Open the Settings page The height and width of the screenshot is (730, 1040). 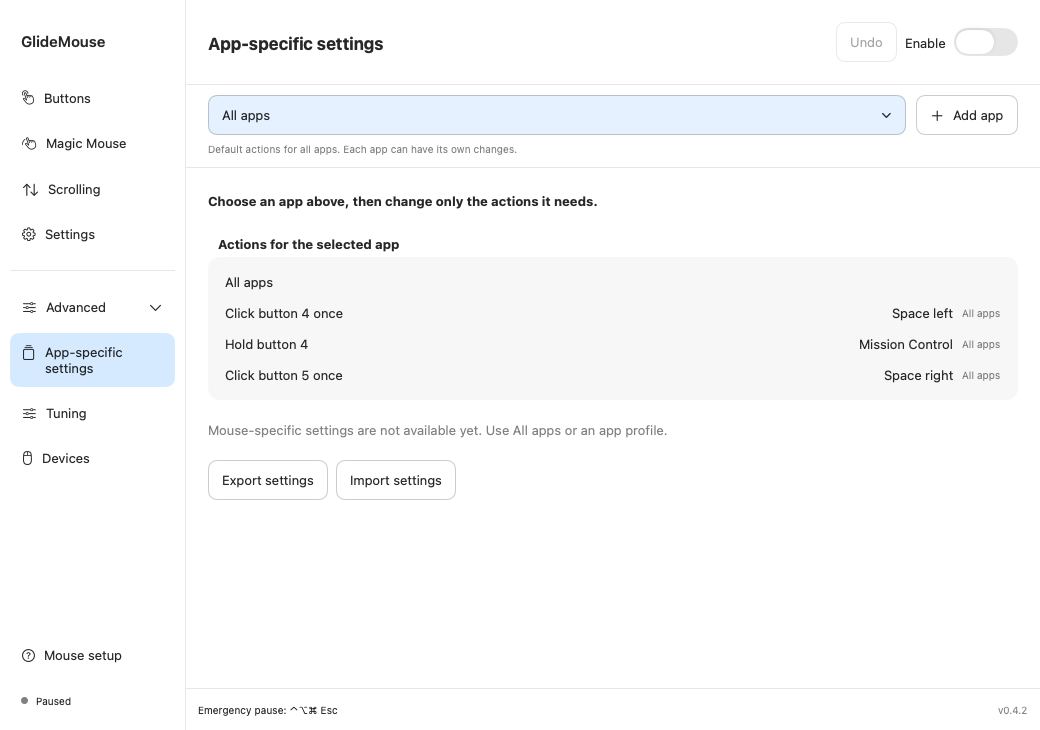click(92, 235)
